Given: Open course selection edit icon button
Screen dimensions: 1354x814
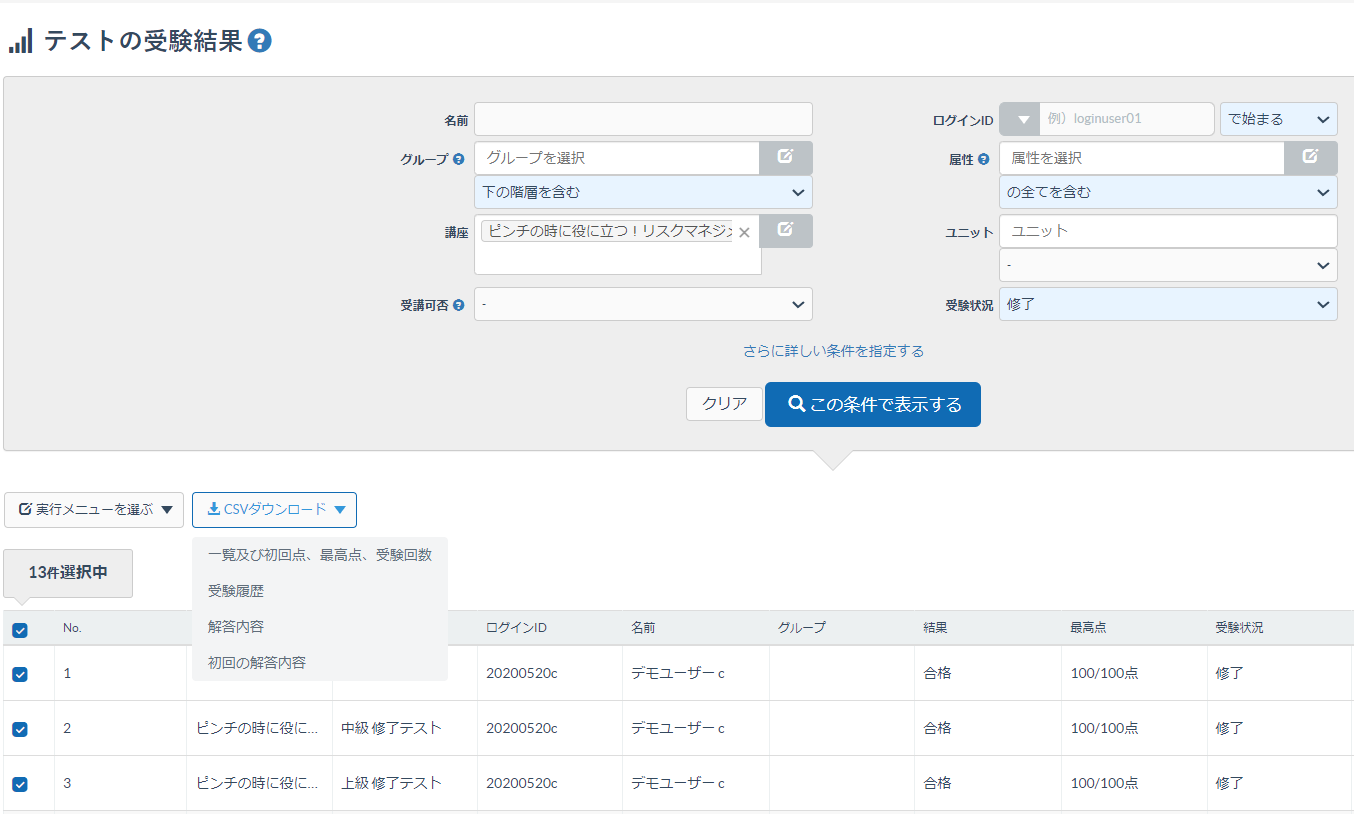Looking at the screenshot, I should pyautogui.click(x=786, y=231).
